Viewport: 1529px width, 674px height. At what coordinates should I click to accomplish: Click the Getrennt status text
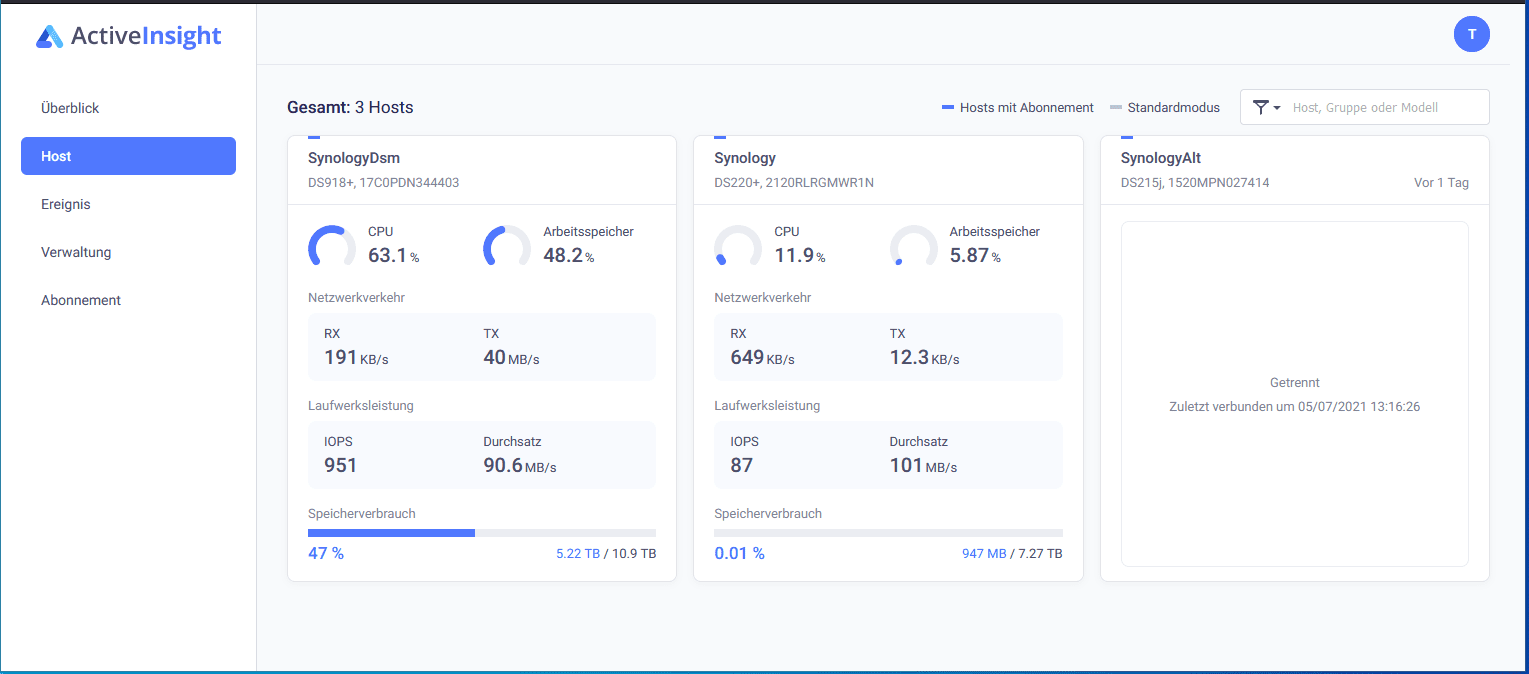point(1295,383)
